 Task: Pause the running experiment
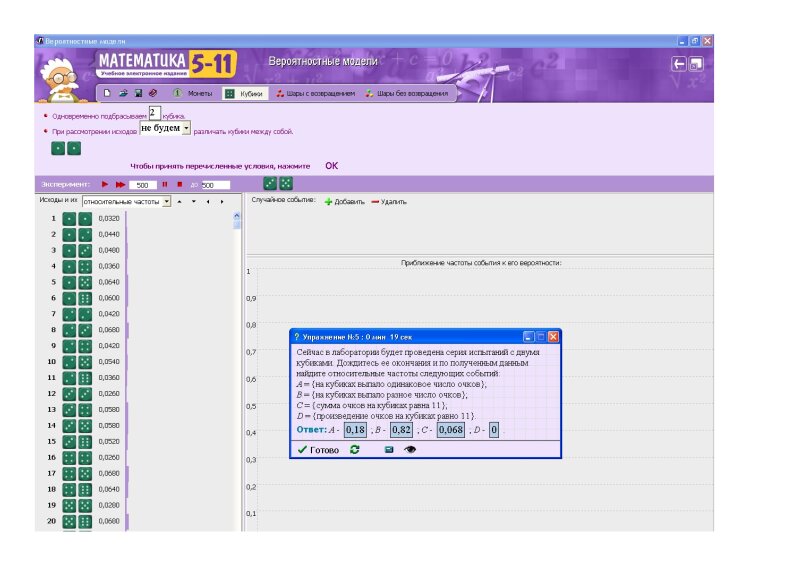pos(164,185)
